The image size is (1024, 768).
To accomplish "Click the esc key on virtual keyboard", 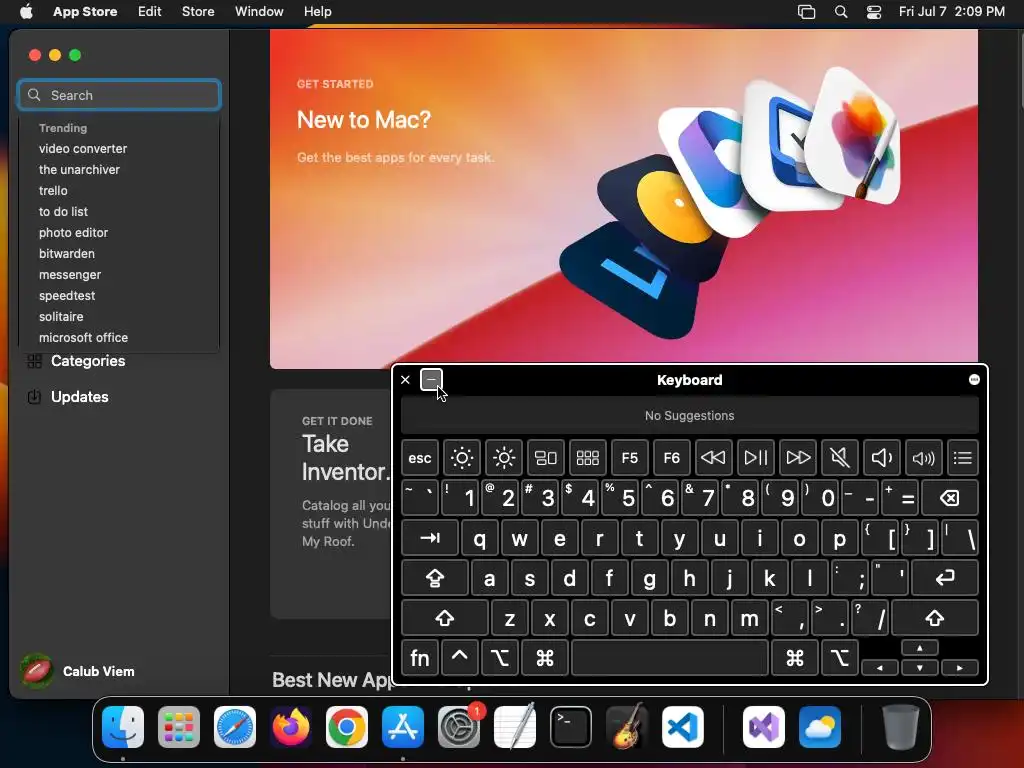I will click(420, 458).
